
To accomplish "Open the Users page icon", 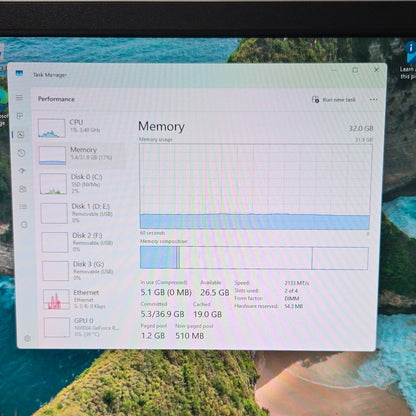I will (23, 189).
